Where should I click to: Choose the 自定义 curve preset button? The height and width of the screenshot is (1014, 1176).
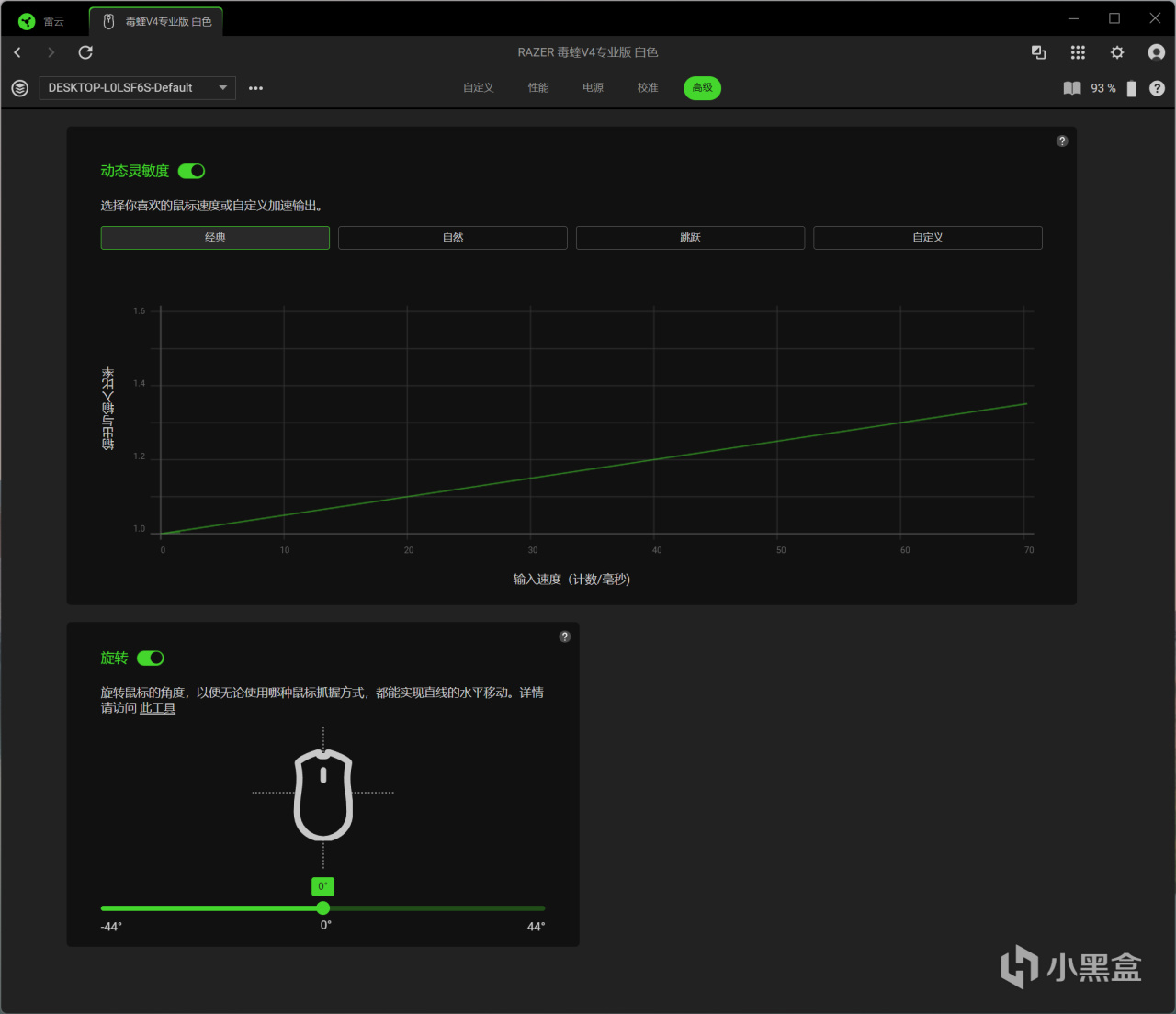click(928, 238)
